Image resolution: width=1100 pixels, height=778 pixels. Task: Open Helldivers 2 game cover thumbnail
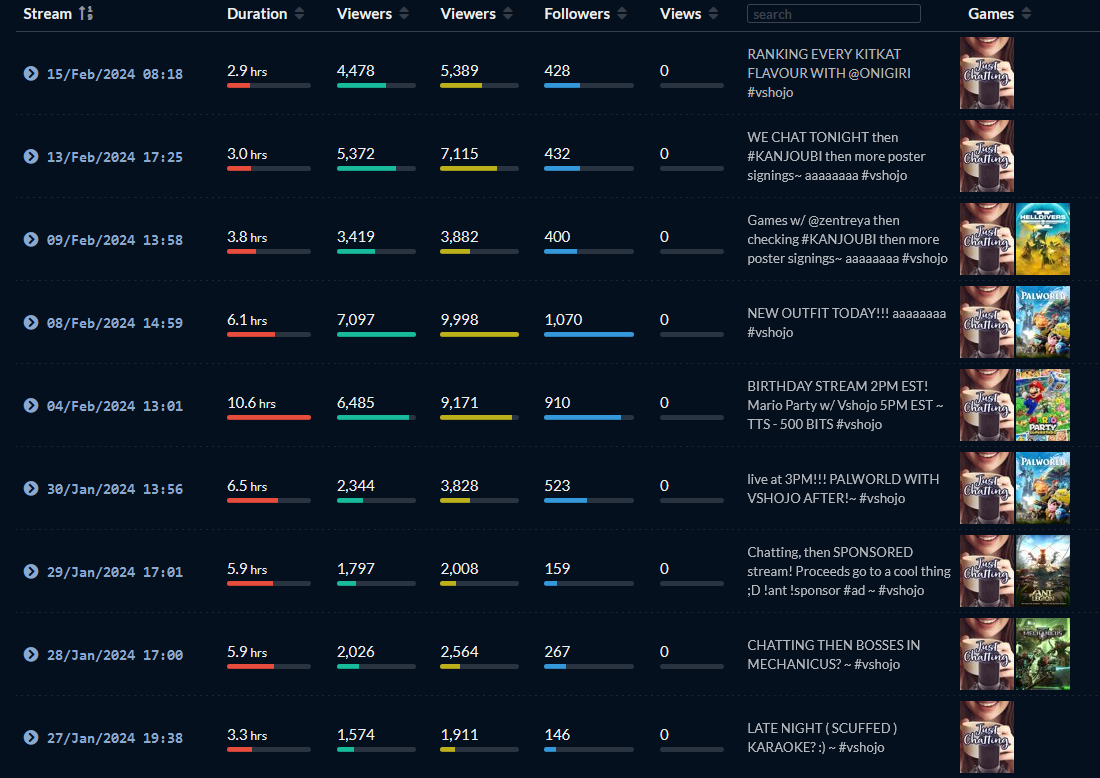click(x=1042, y=239)
